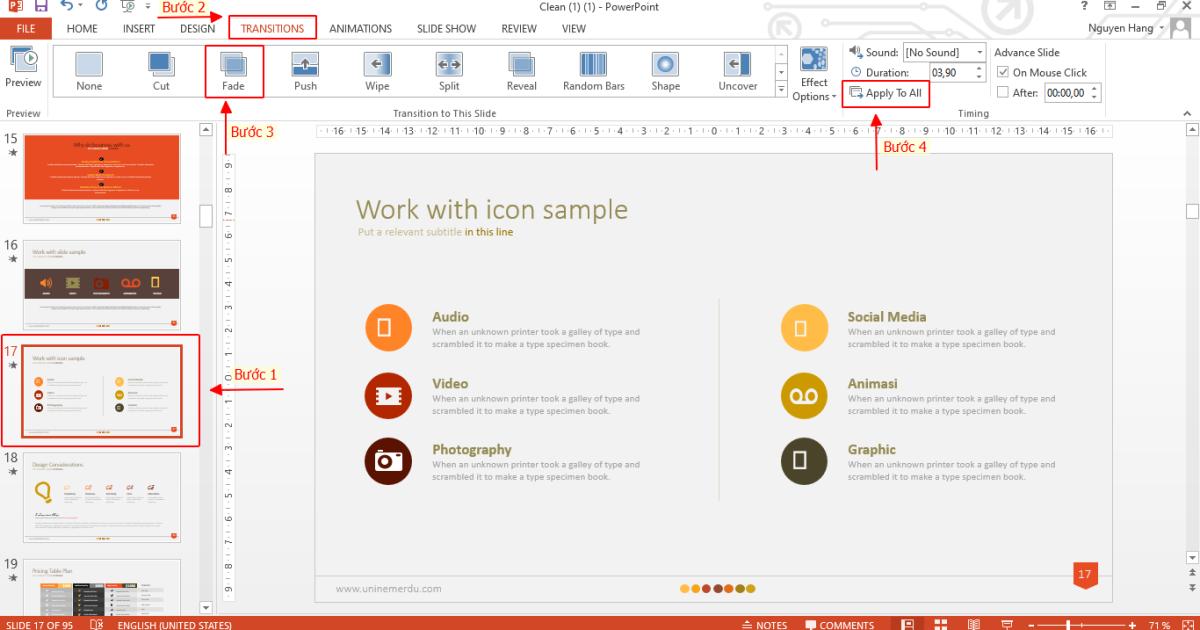Uncheck On Mouse Click
Screen dimensions: 1200x630
pyautogui.click(x=1002, y=72)
